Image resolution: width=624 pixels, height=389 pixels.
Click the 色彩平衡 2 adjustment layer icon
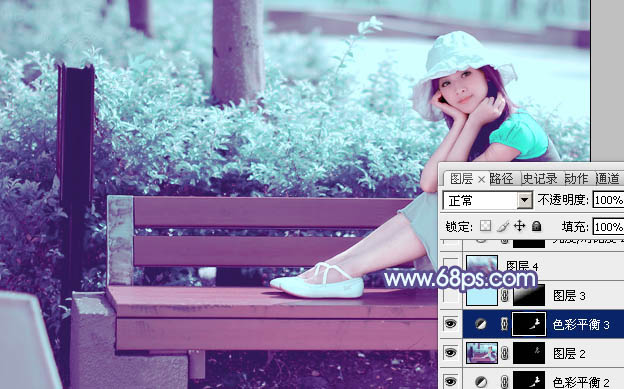click(481, 382)
